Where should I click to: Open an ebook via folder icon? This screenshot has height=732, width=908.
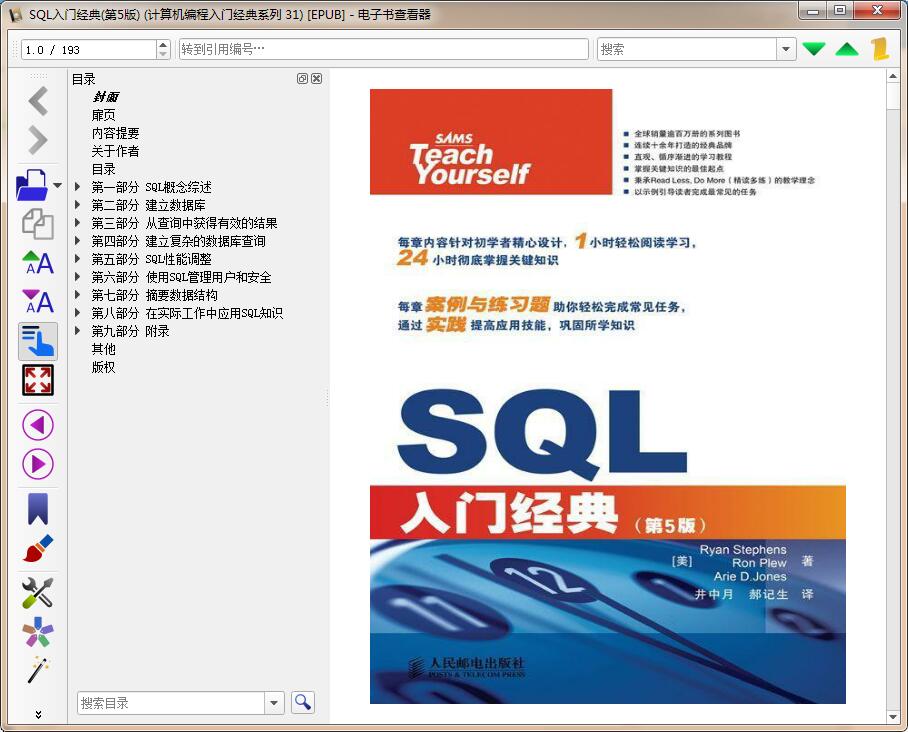coord(32,185)
